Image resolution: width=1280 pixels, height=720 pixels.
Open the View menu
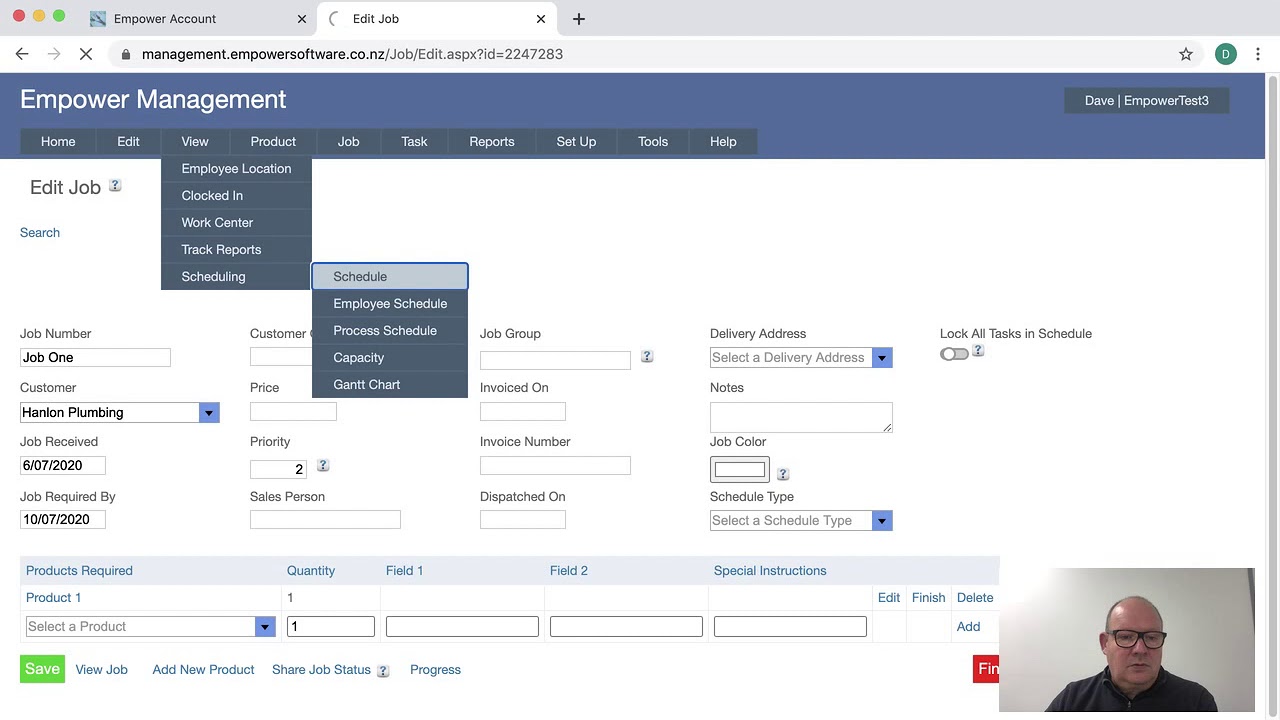195,142
